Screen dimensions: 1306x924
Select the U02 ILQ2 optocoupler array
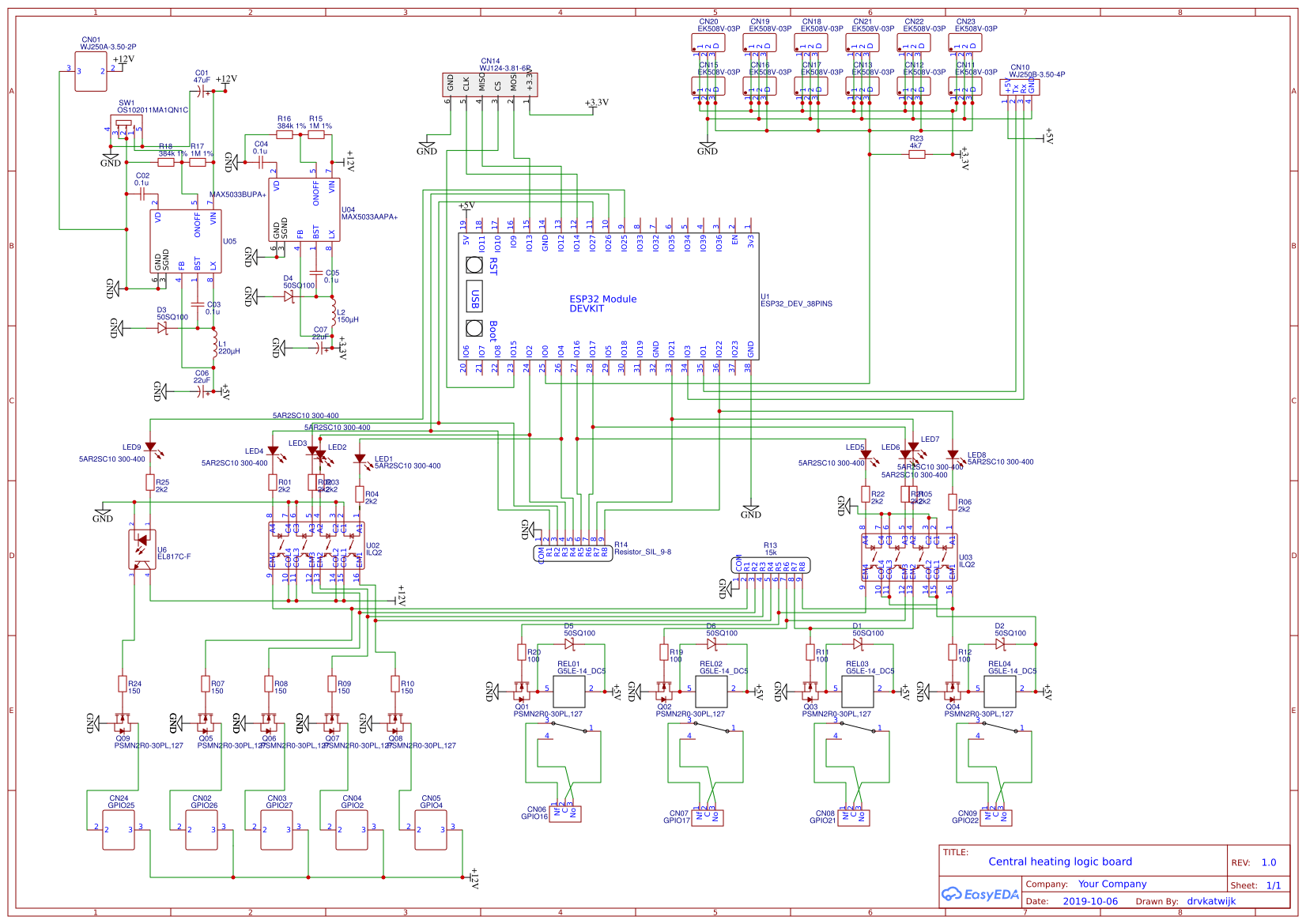316,545
